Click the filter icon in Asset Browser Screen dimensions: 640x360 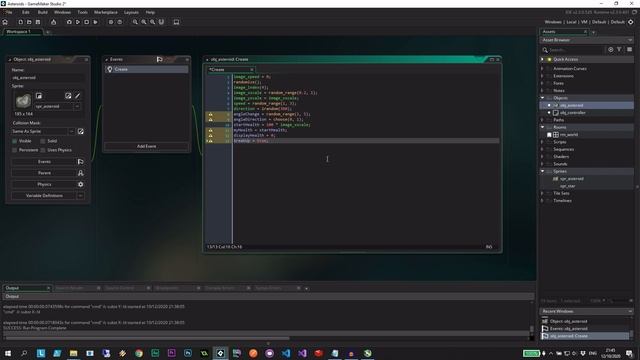pyautogui.click(x=619, y=49)
